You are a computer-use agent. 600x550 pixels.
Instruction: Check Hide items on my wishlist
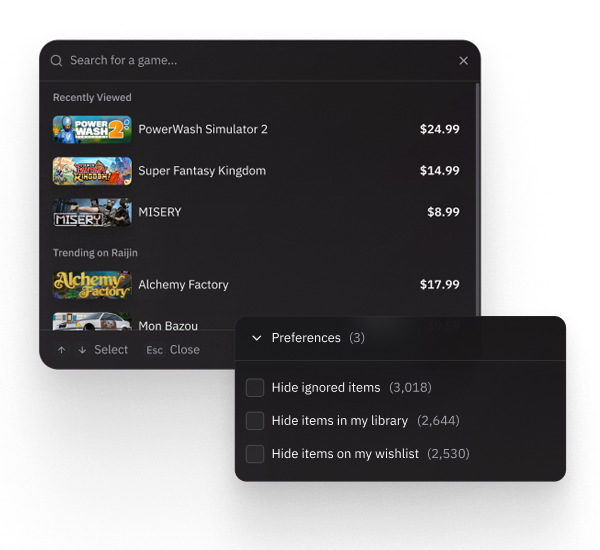pos(255,454)
